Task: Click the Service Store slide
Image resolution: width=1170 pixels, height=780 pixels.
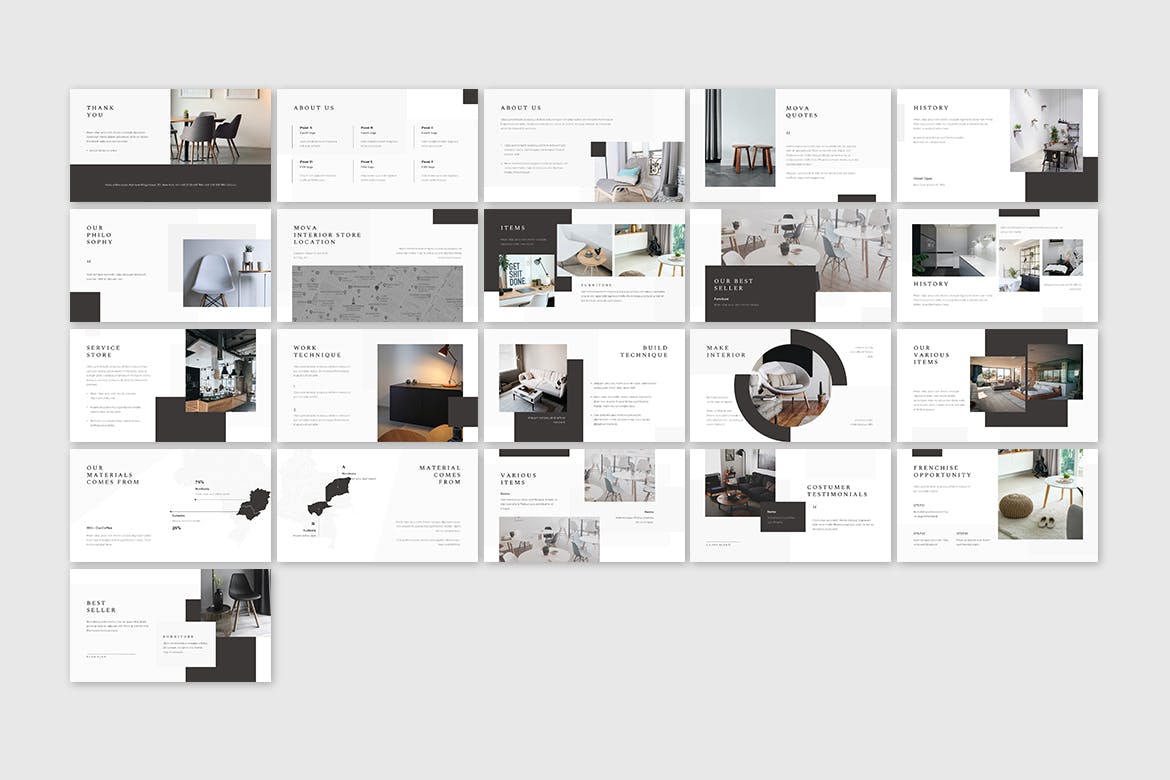Action: tap(170, 385)
